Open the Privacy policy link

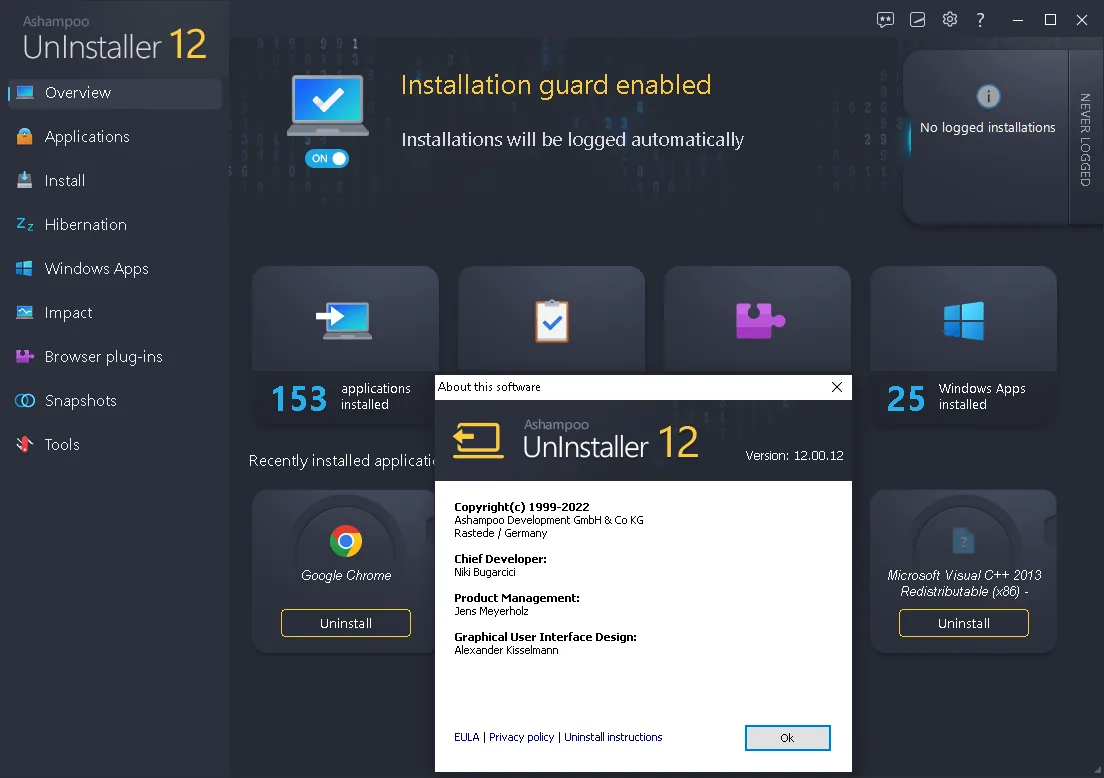point(522,737)
